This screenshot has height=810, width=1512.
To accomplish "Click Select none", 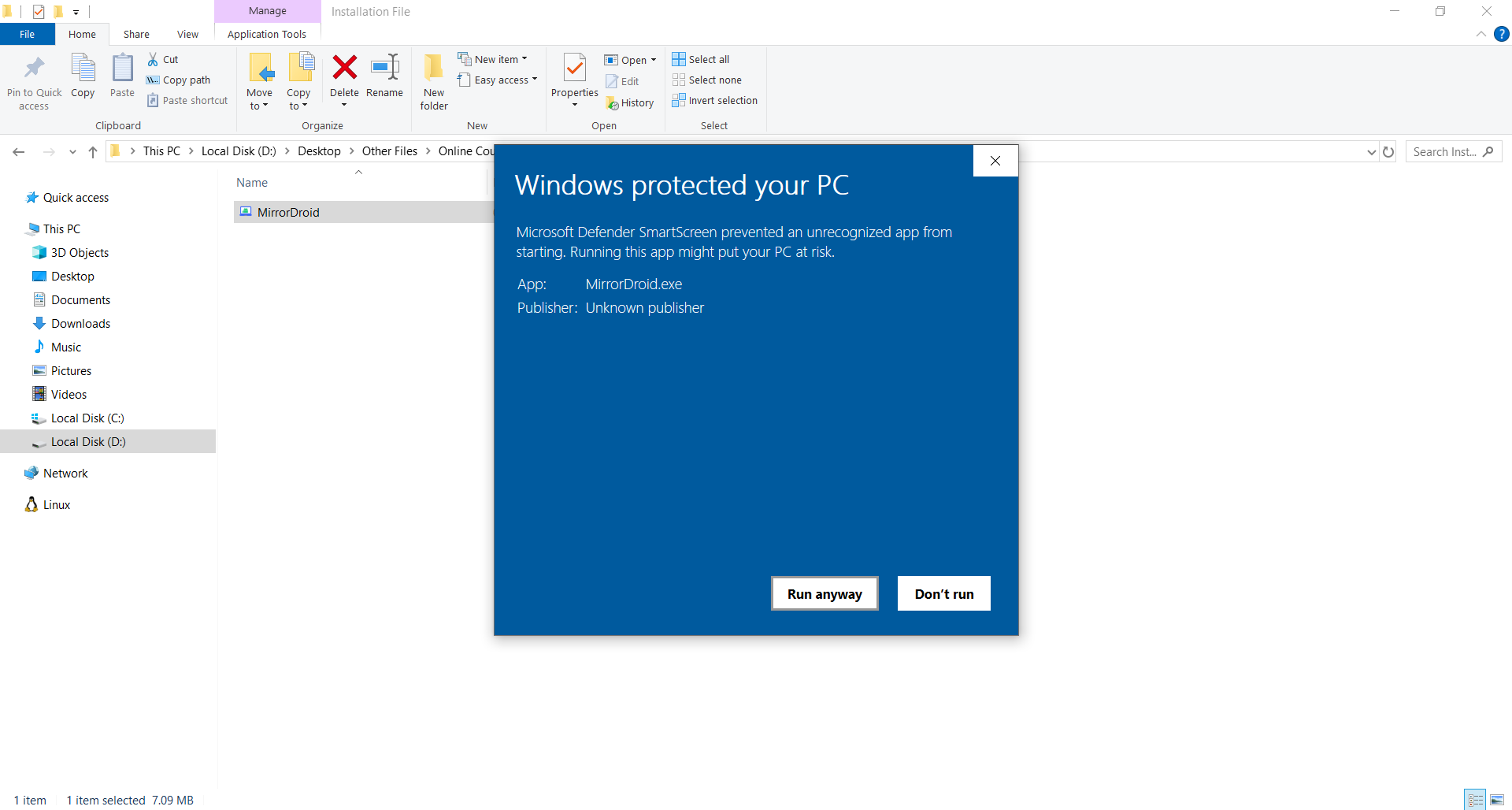I will click(x=707, y=80).
